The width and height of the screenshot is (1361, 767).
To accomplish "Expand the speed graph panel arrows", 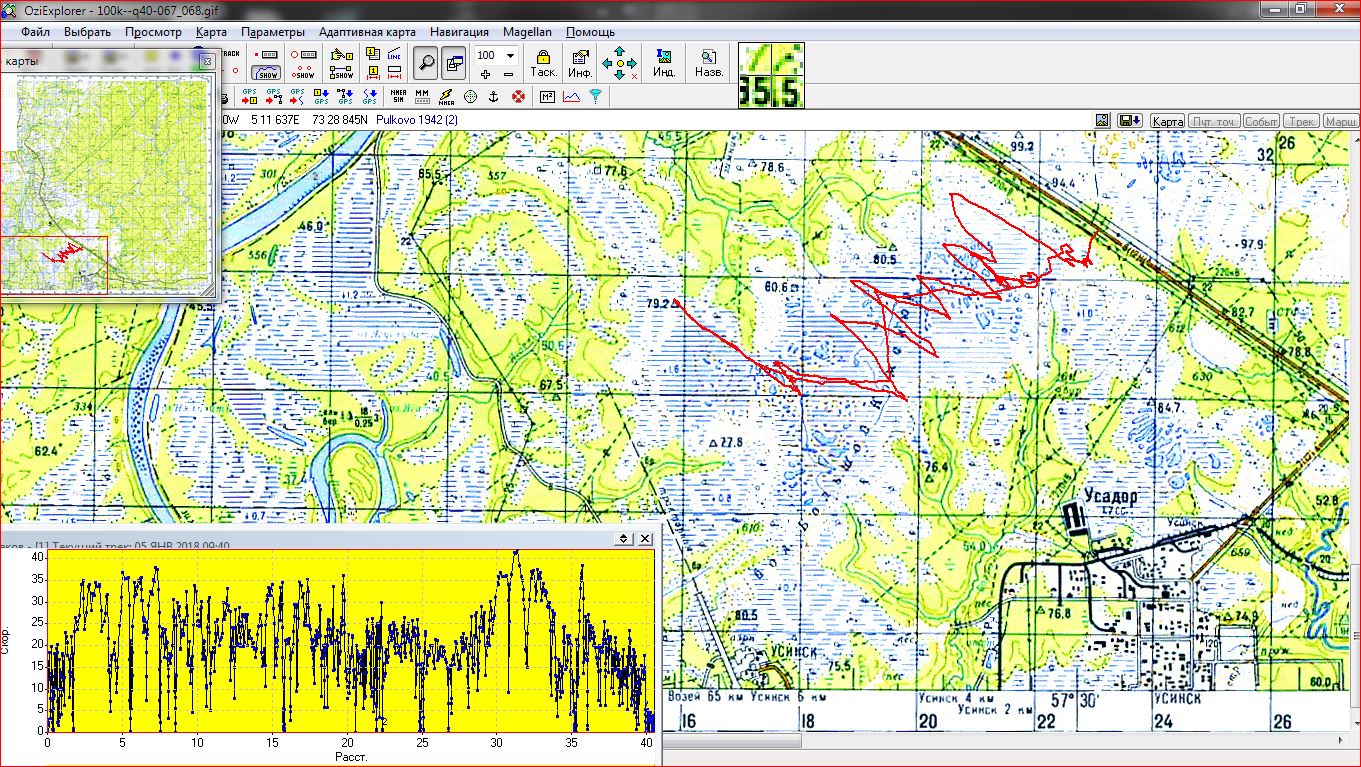I will [623, 538].
